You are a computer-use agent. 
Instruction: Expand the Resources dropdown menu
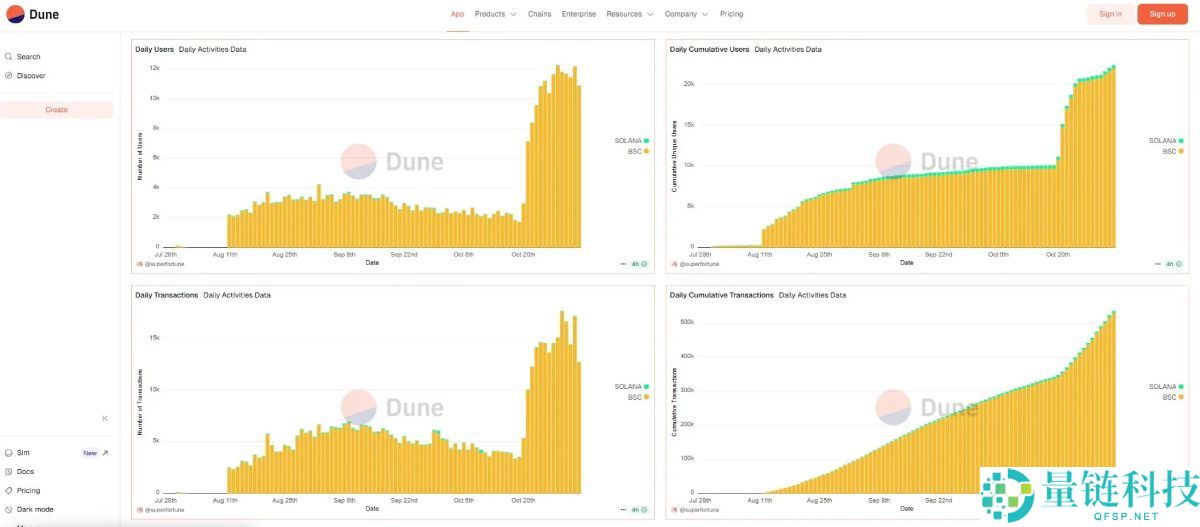[629, 14]
